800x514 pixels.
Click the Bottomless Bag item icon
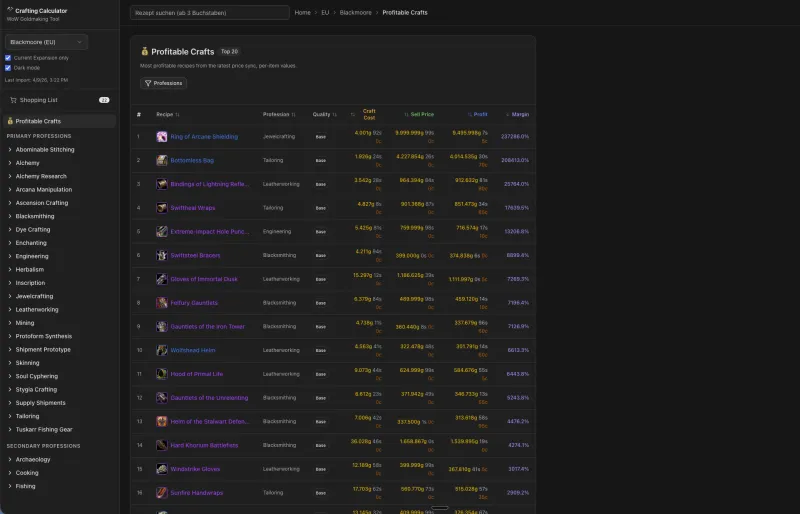162,160
